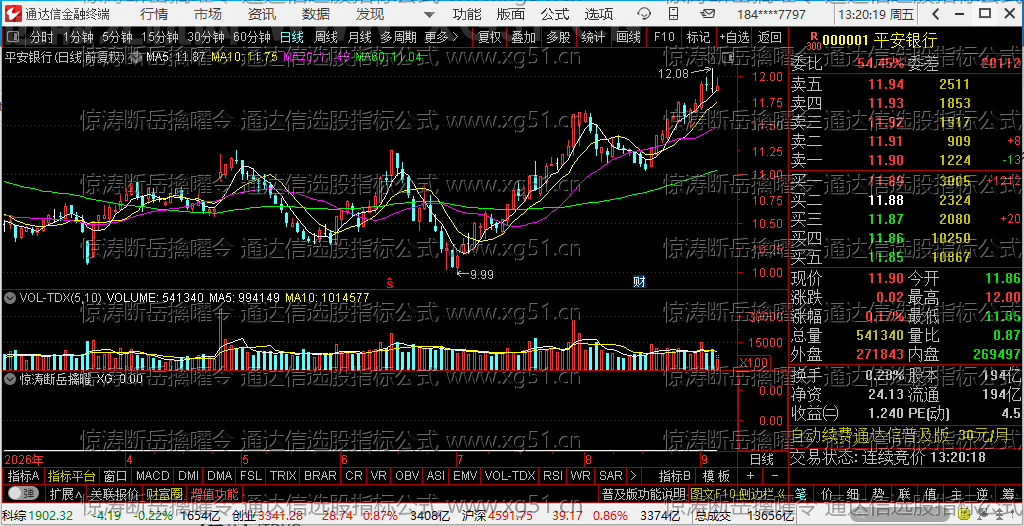Image resolution: width=1024 pixels, height=526 pixels.
Task: Select the 指标B tab
Action: pos(675,476)
